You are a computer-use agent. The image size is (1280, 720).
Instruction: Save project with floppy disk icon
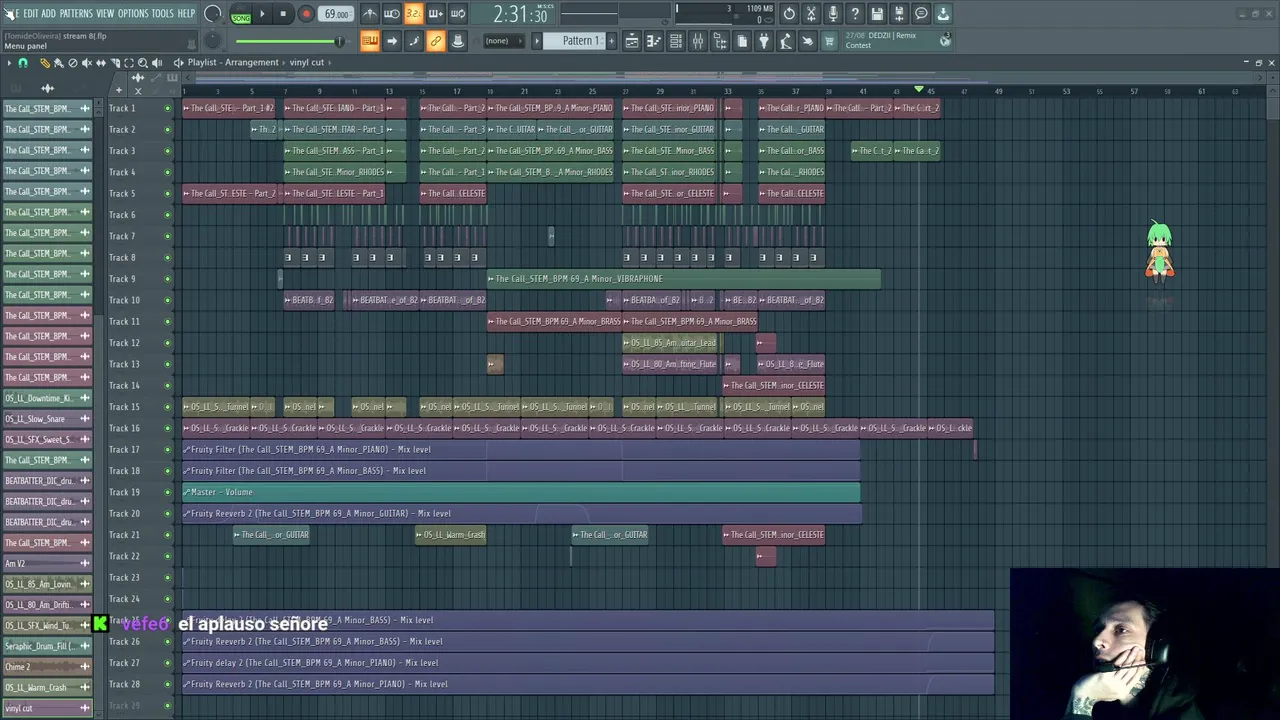click(x=877, y=14)
